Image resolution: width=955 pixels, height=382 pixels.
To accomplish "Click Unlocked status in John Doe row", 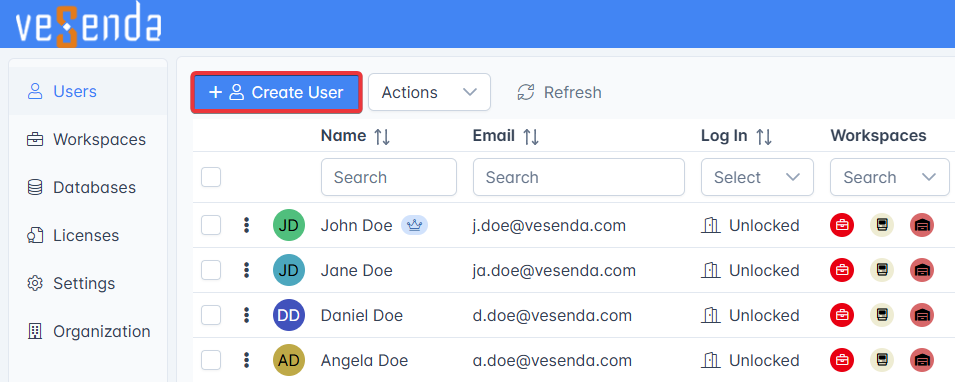I will pos(750,225).
